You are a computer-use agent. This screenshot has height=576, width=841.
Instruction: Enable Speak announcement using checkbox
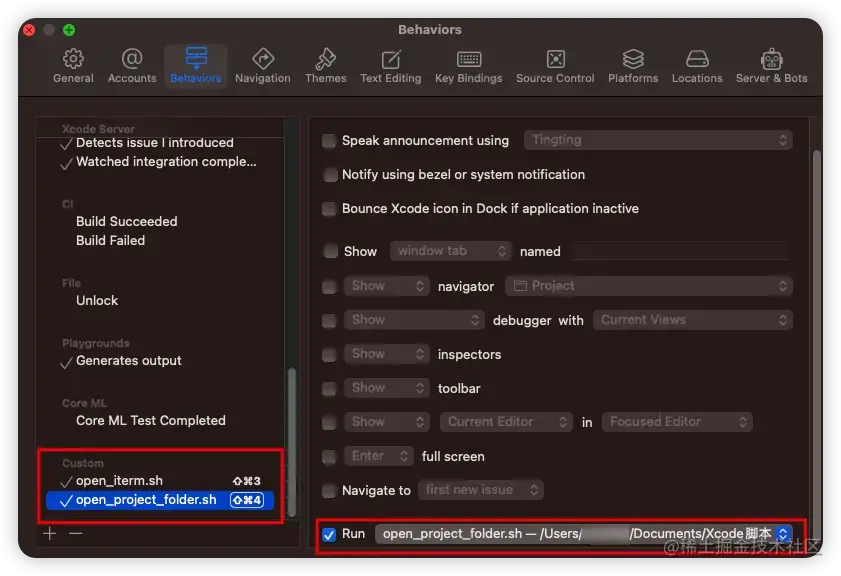point(329,141)
